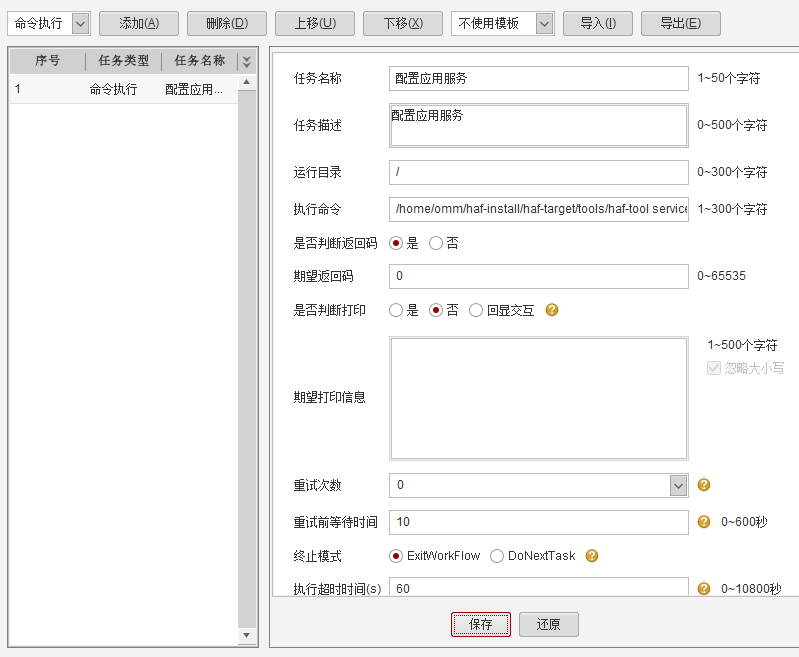This screenshot has height=657, width=799.
Task: Select 否 for 是否判断返回码
Action: [436, 243]
